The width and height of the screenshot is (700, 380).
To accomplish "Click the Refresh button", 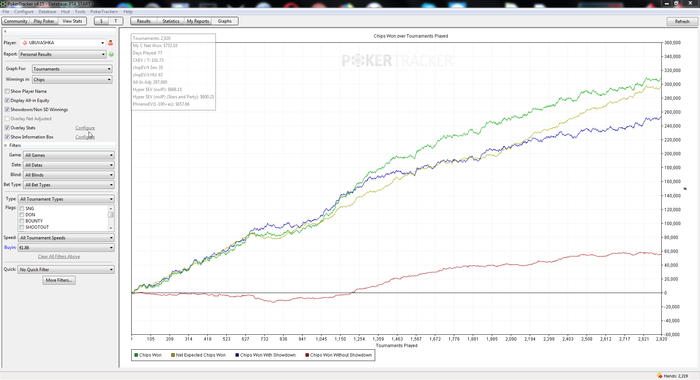I will pos(682,21).
